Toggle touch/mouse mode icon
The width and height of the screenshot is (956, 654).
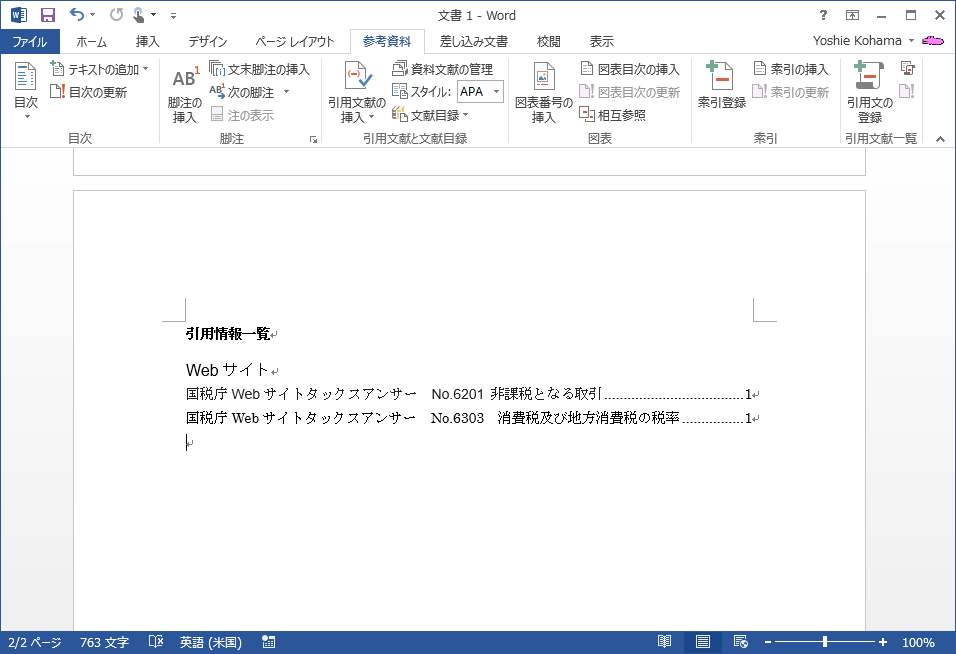(x=139, y=15)
